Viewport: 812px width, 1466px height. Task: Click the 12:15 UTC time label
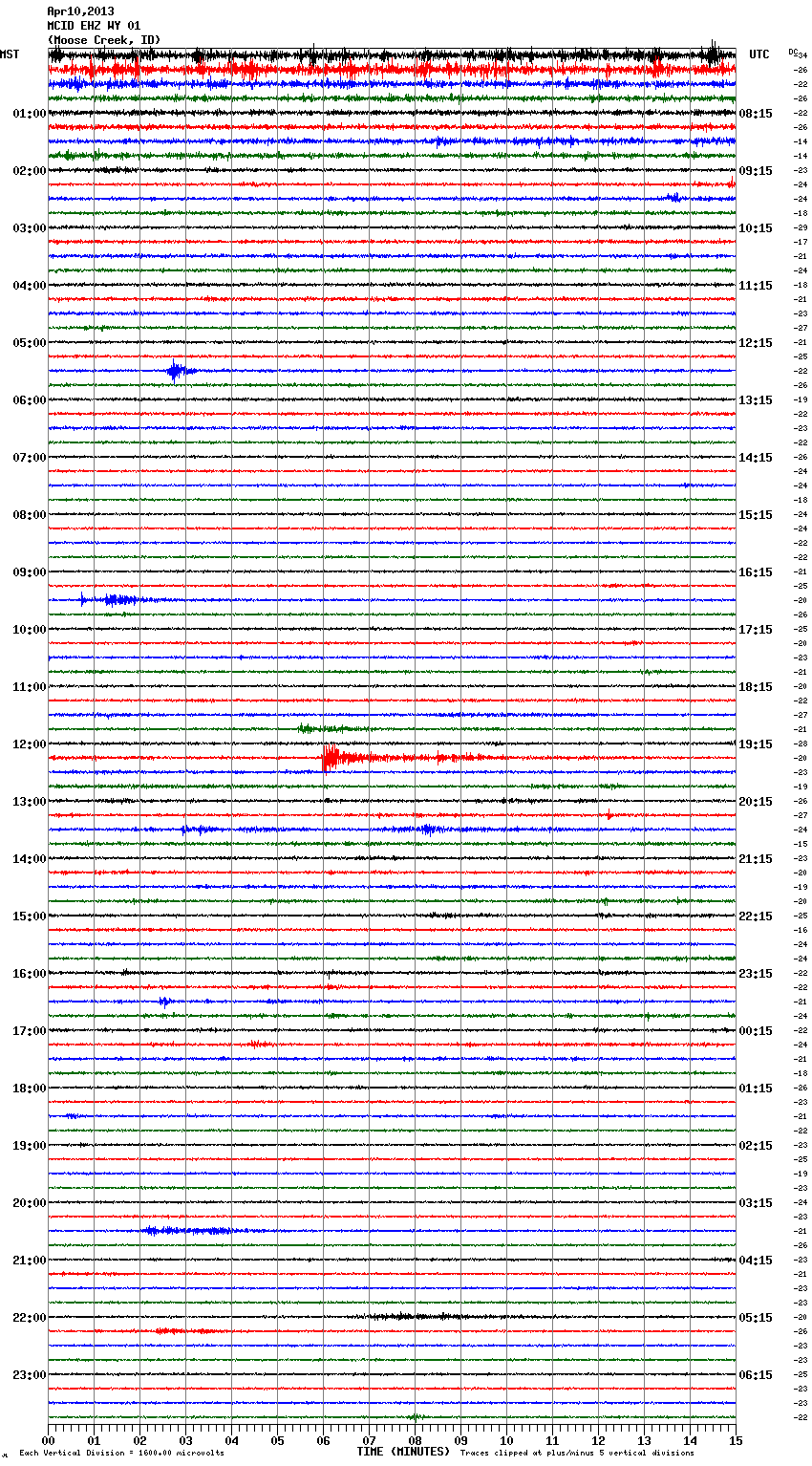click(756, 343)
